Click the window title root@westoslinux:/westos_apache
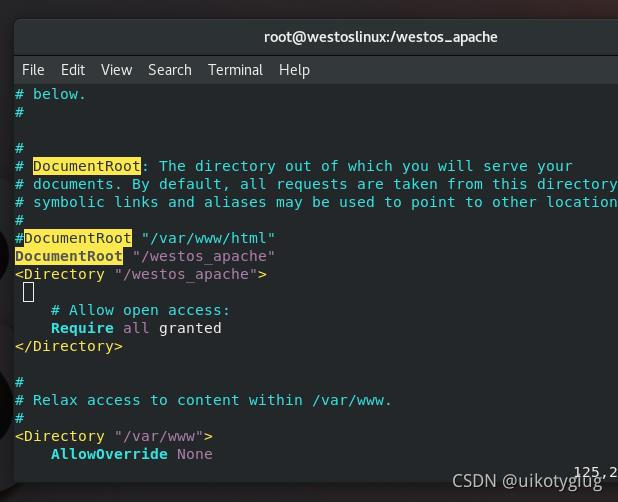The width and height of the screenshot is (618, 502). point(380,37)
